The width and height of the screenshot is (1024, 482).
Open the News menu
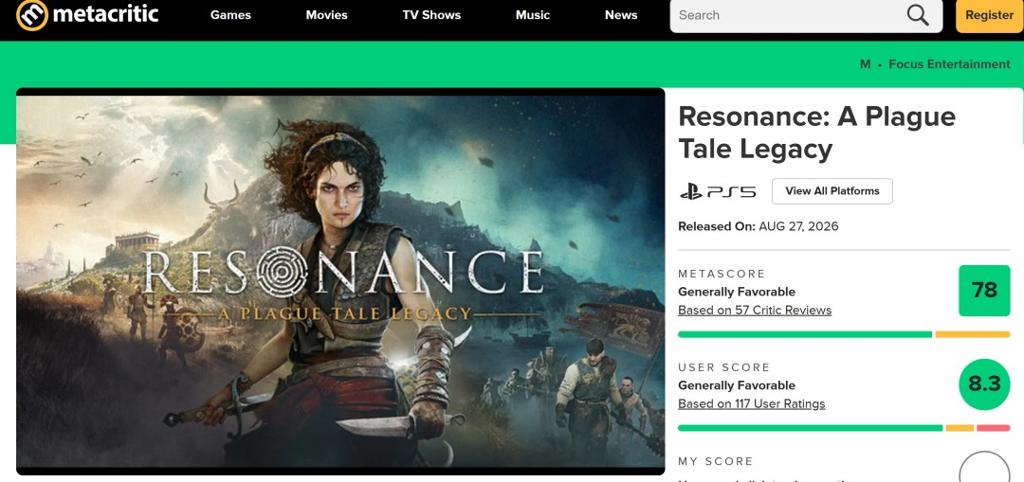pyautogui.click(x=621, y=15)
